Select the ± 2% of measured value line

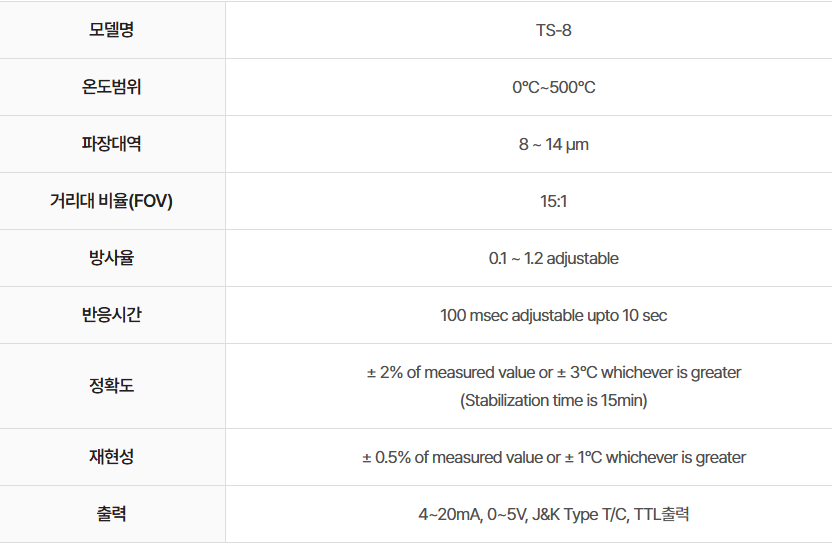[553, 372]
